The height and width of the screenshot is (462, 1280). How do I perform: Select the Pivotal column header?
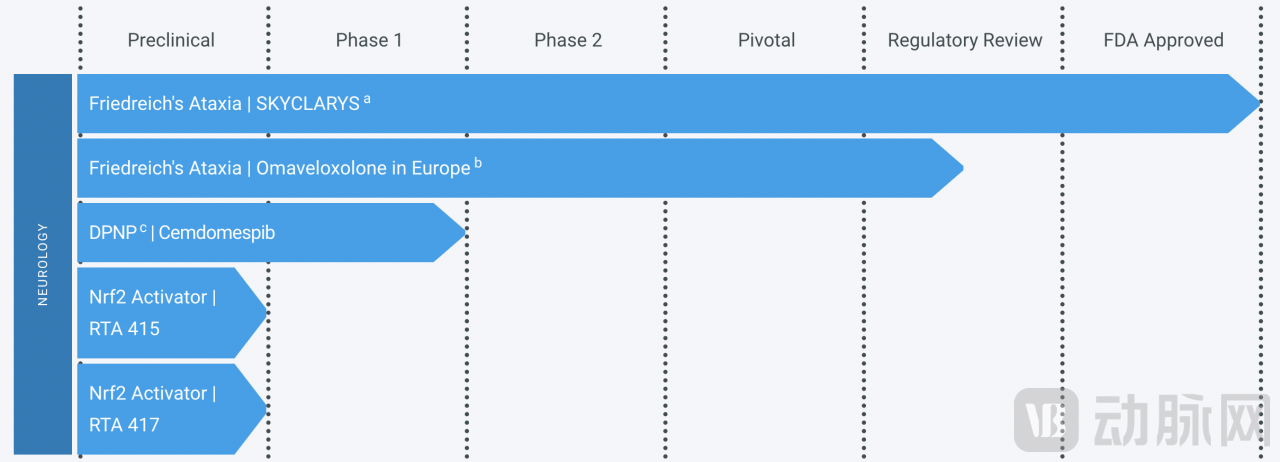pos(766,40)
